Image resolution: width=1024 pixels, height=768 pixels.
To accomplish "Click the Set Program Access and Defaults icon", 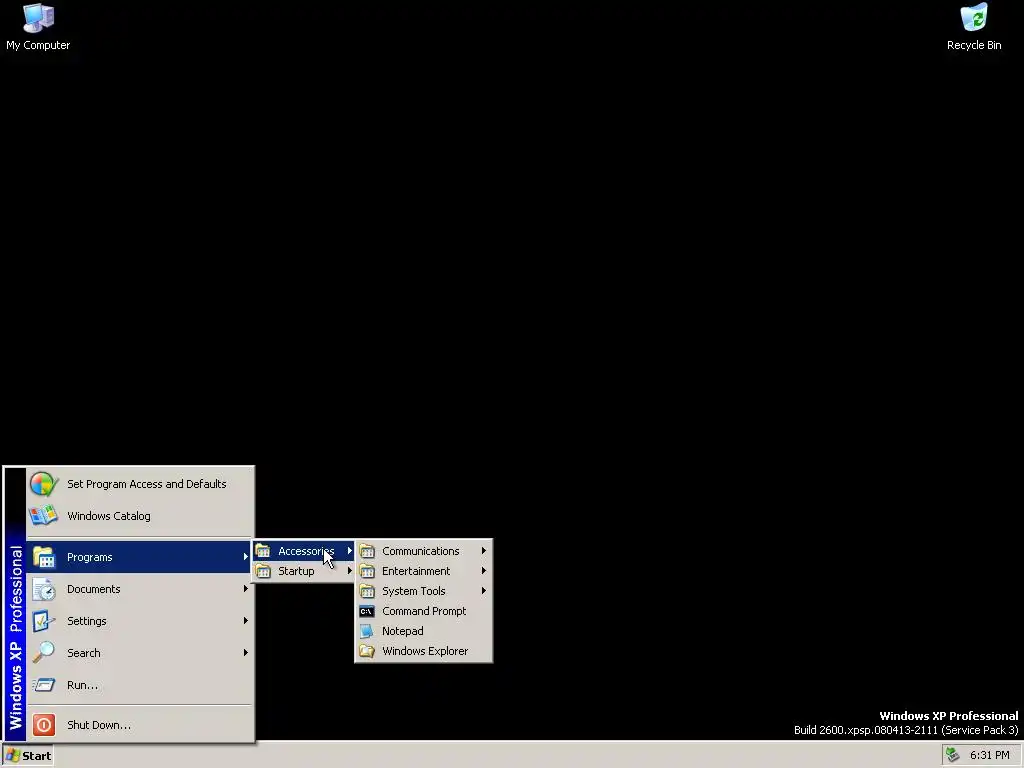I will (44, 484).
